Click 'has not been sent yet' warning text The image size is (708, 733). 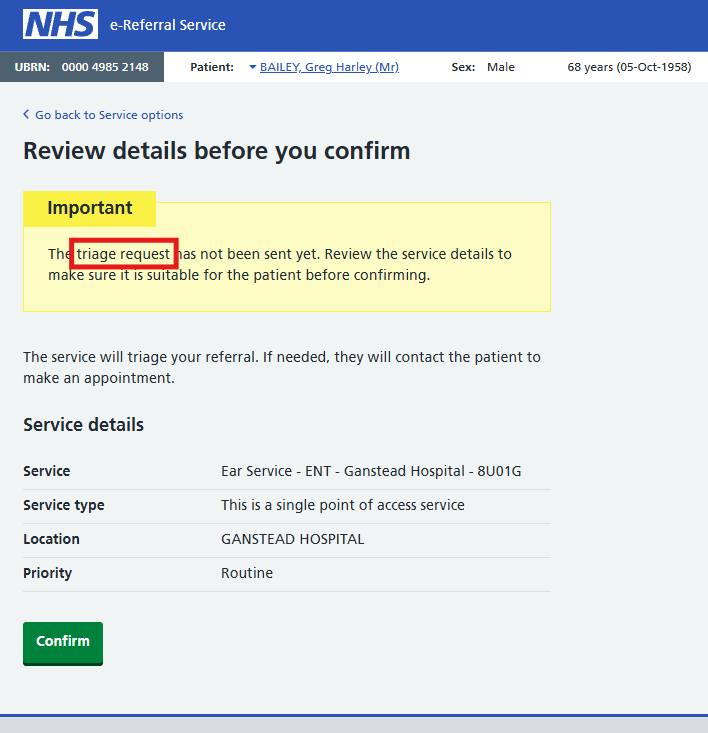point(249,254)
